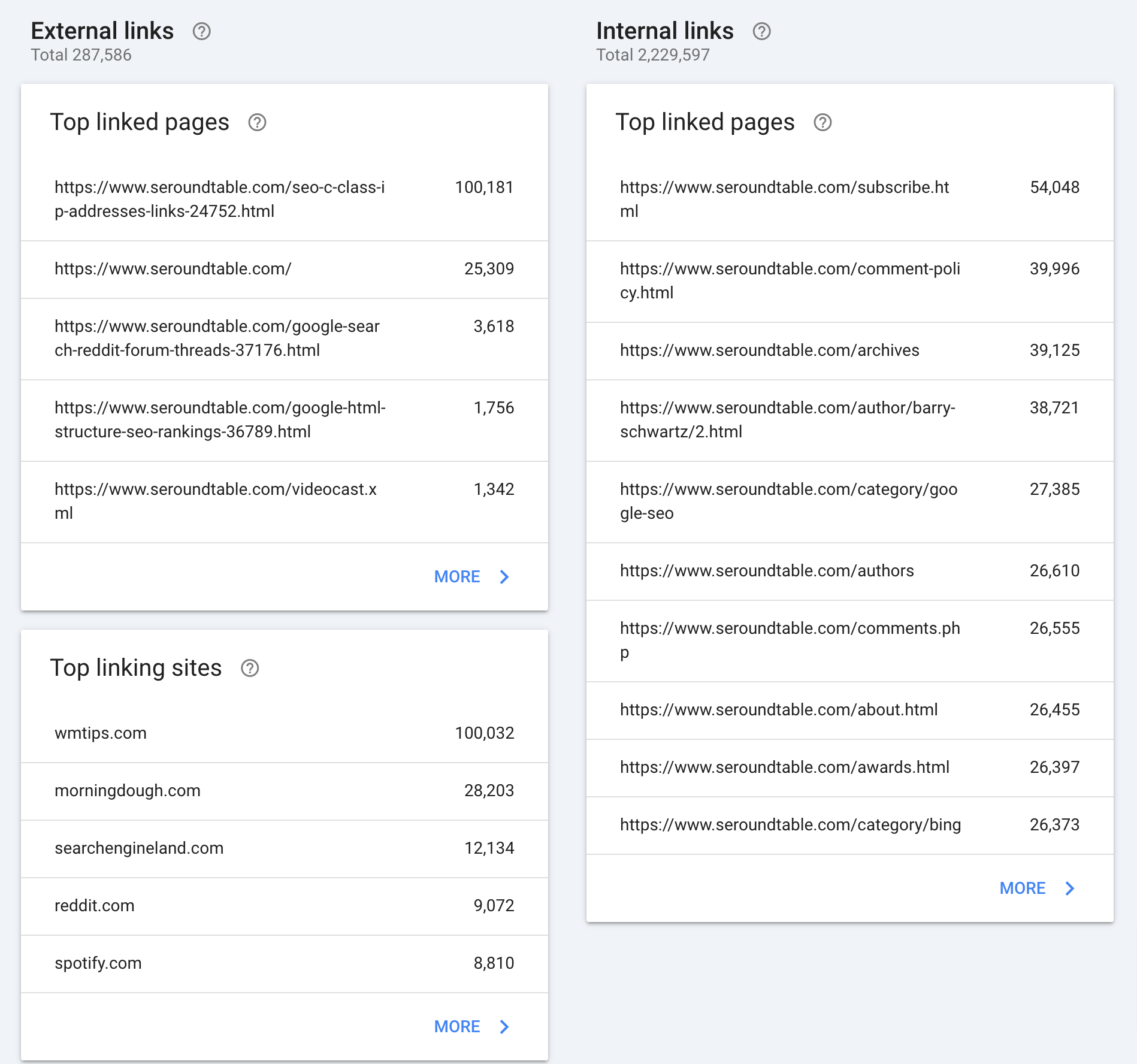Click the chevron arrow next to MORE under Top linking sites
Viewport: 1137px width, 1064px height.
click(x=504, y=1027)
